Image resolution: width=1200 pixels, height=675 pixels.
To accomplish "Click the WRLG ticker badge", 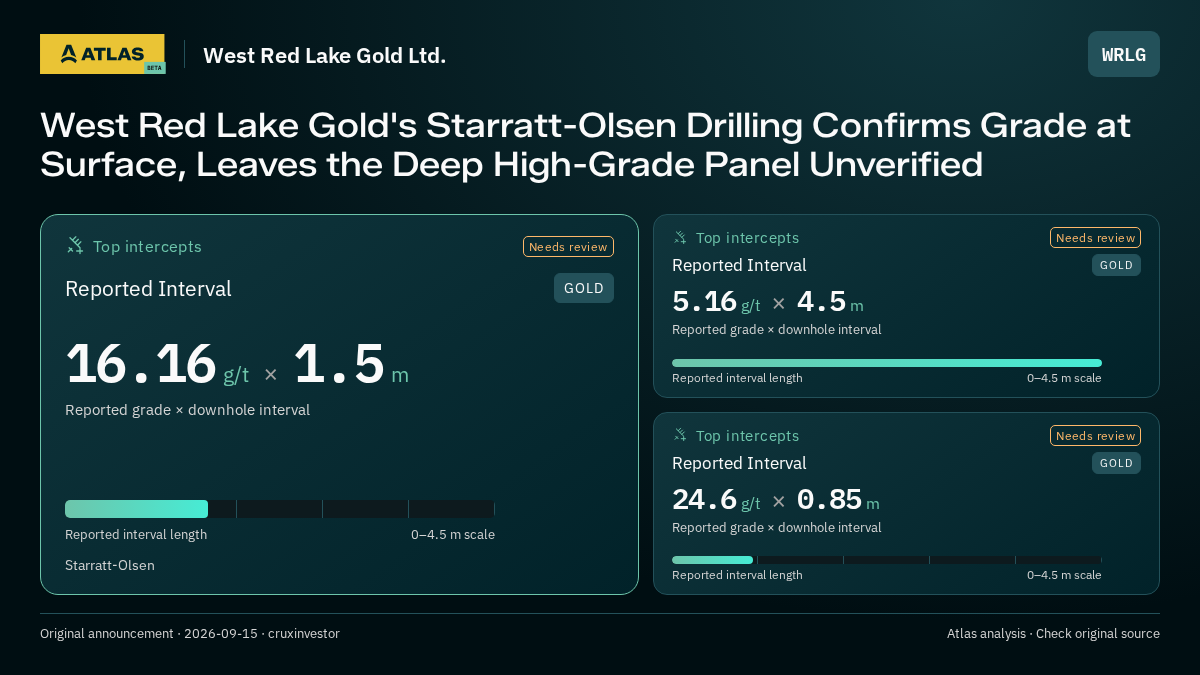I will coord(1123,54).
